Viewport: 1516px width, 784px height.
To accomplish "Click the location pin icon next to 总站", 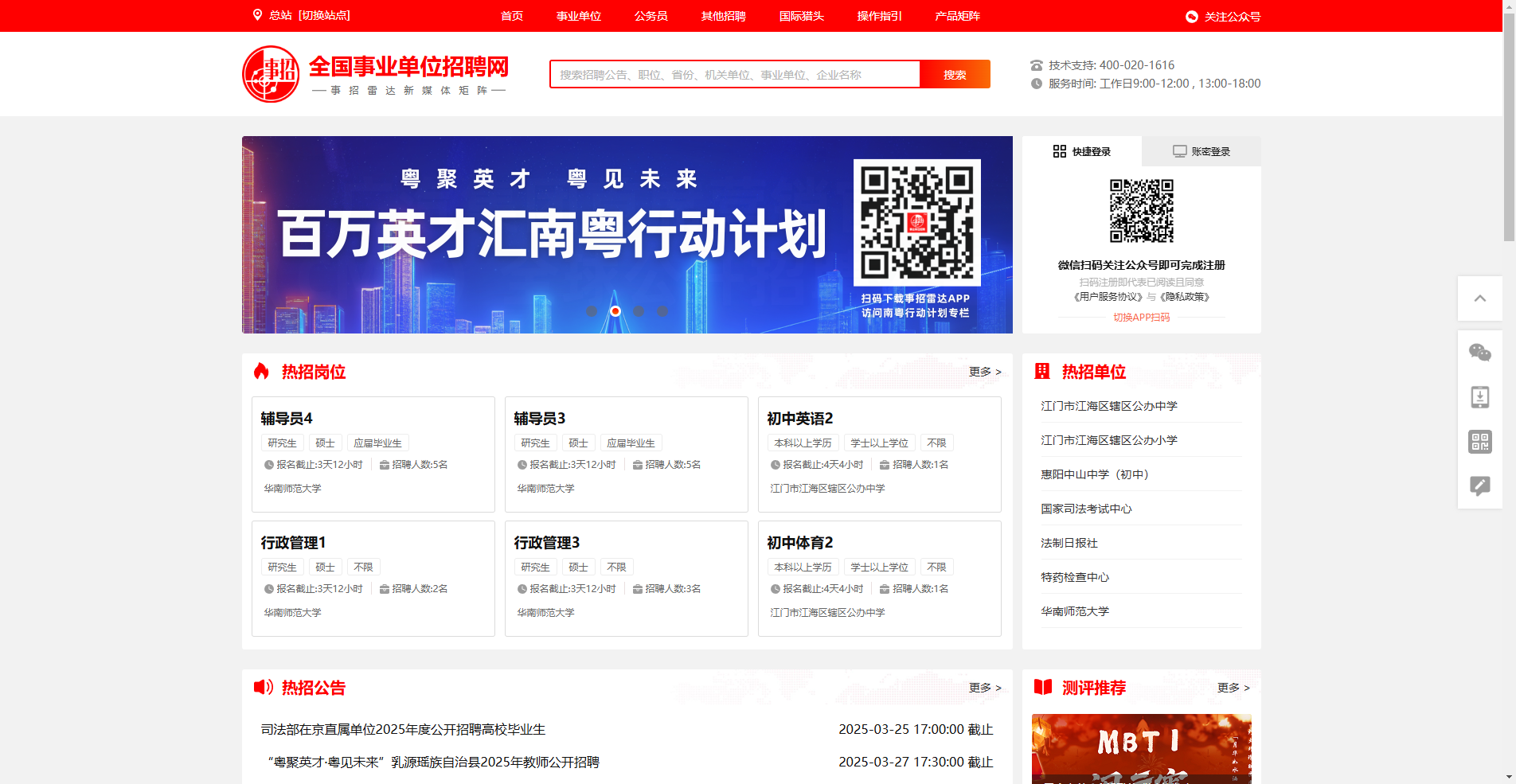I will point(256,14).
